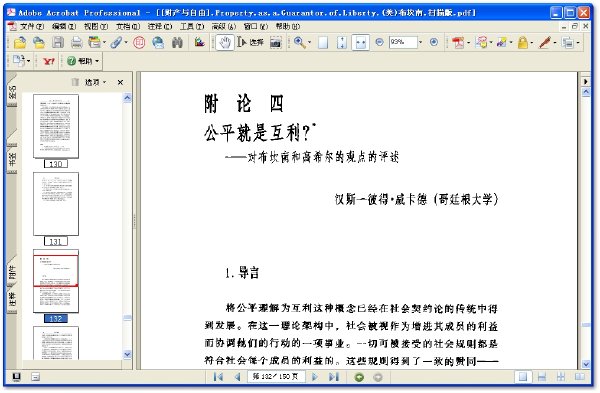Click the Organizer icon in the toolbar
The width and height of the screenshot is (600, 393).
pyautogui.click(x=94, y=42)
